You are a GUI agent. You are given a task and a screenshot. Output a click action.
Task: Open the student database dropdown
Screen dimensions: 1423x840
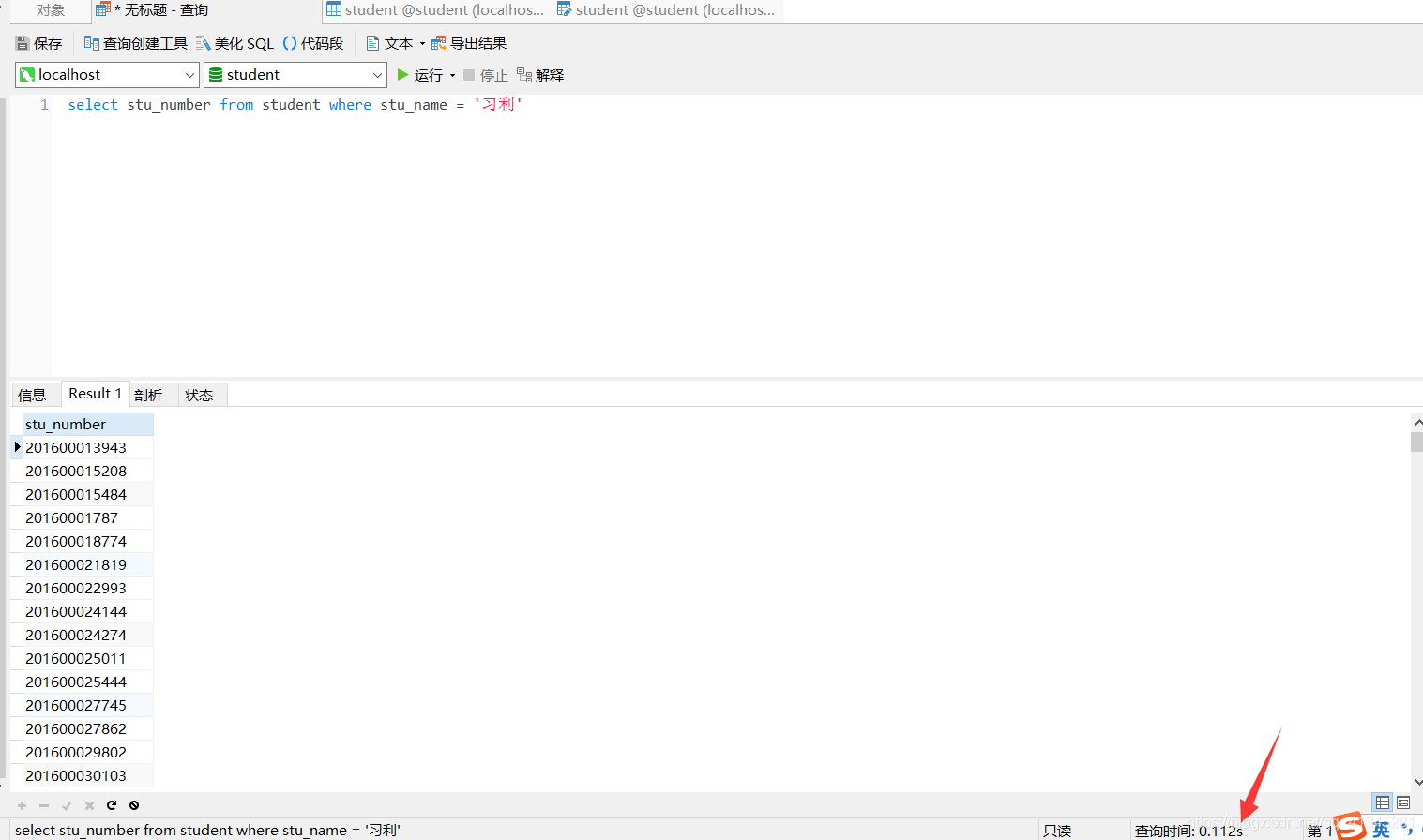point(295,75)
